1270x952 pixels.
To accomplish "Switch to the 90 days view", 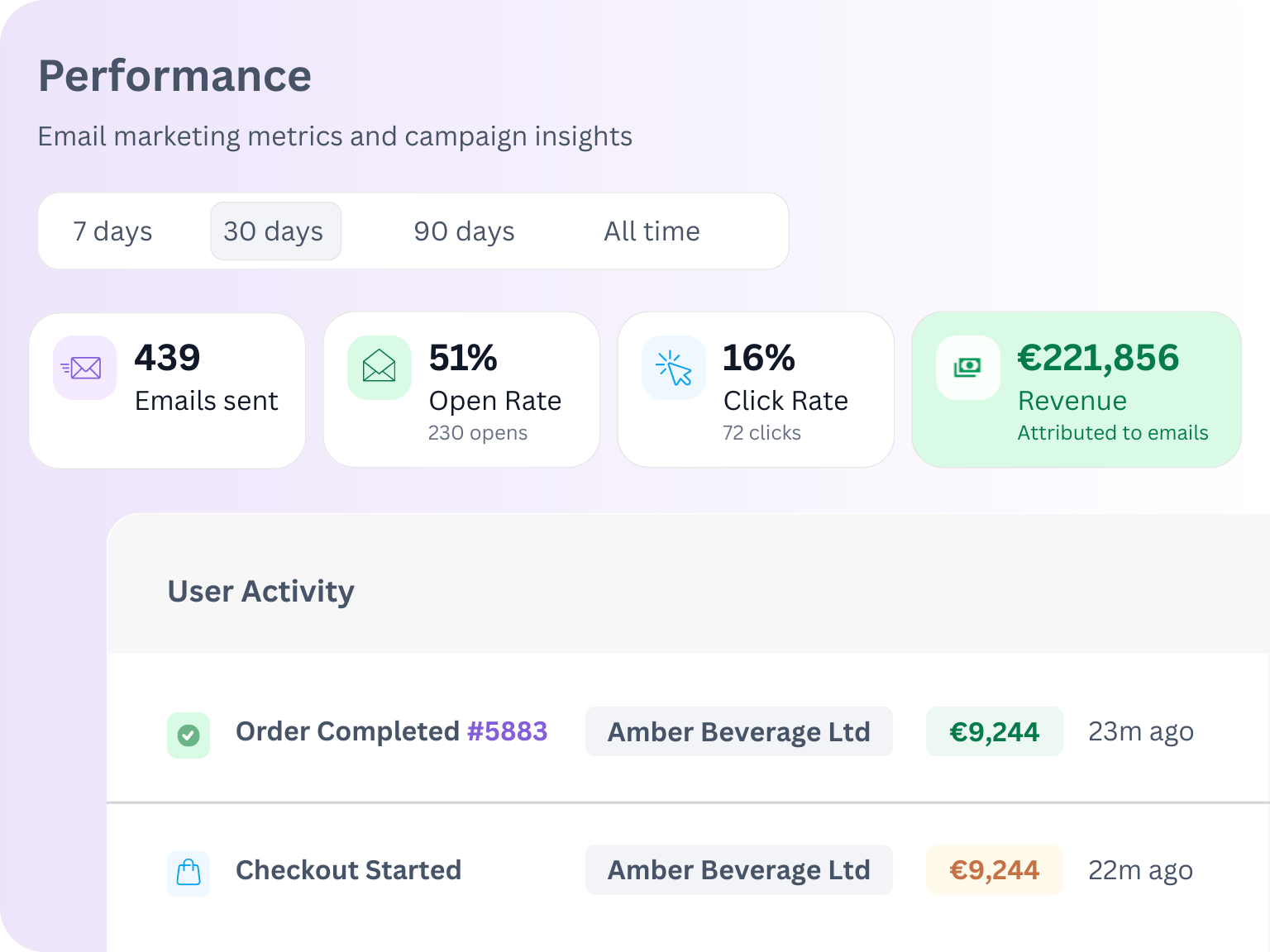I will click(x=463, y=231).
